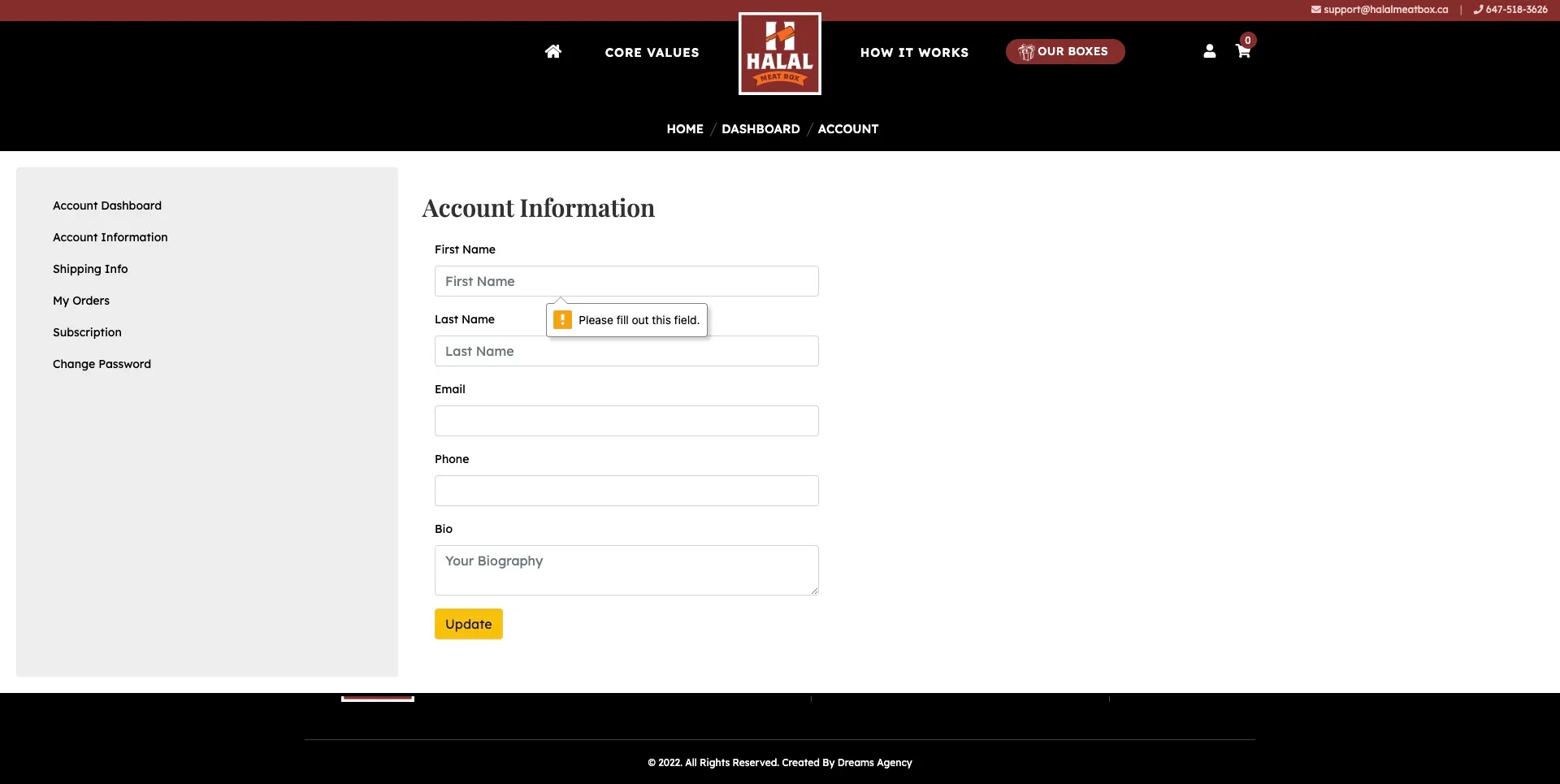Click the First Name input field
The image size is (1560, 784).
[x=626, y=280]
